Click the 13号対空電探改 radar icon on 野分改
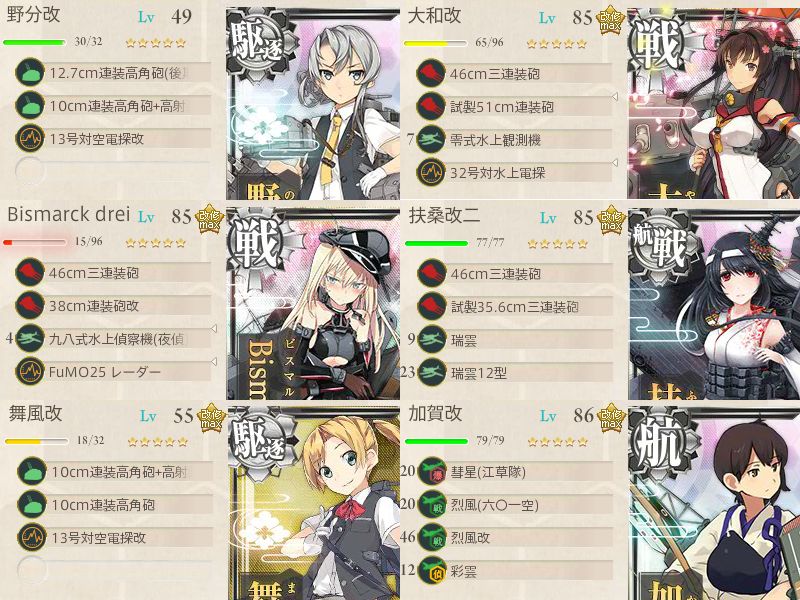Image resolution: width=800 pixels, height=600 pixels. tap(30, 139)
